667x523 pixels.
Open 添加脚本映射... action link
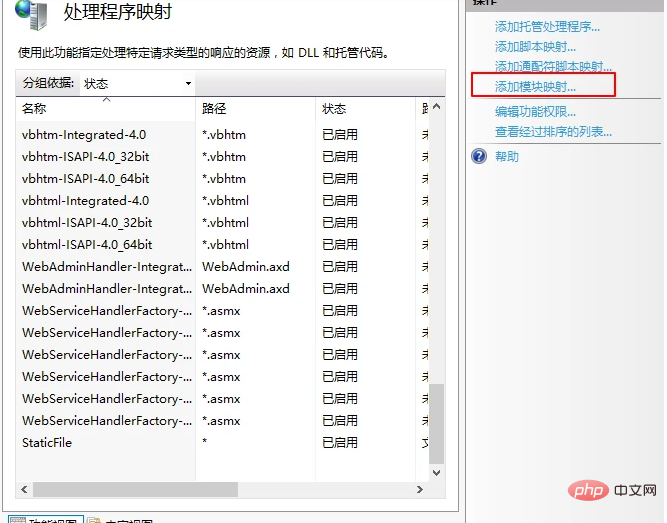point(535,46)
